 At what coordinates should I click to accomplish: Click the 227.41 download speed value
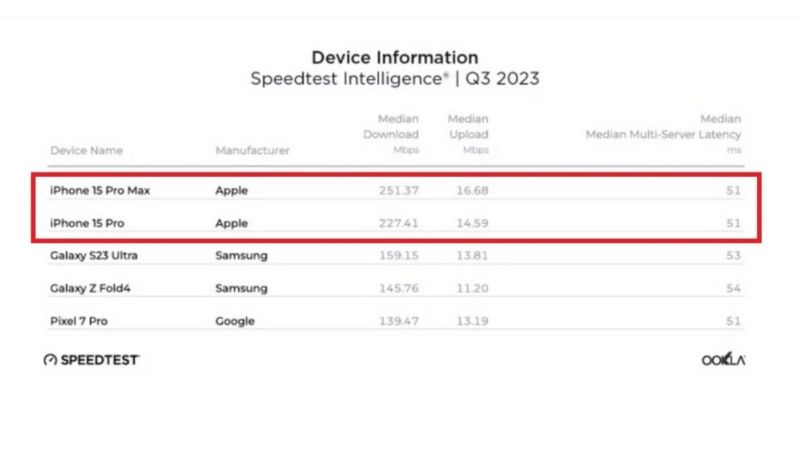pyautogui.click(x=399, y=223)
